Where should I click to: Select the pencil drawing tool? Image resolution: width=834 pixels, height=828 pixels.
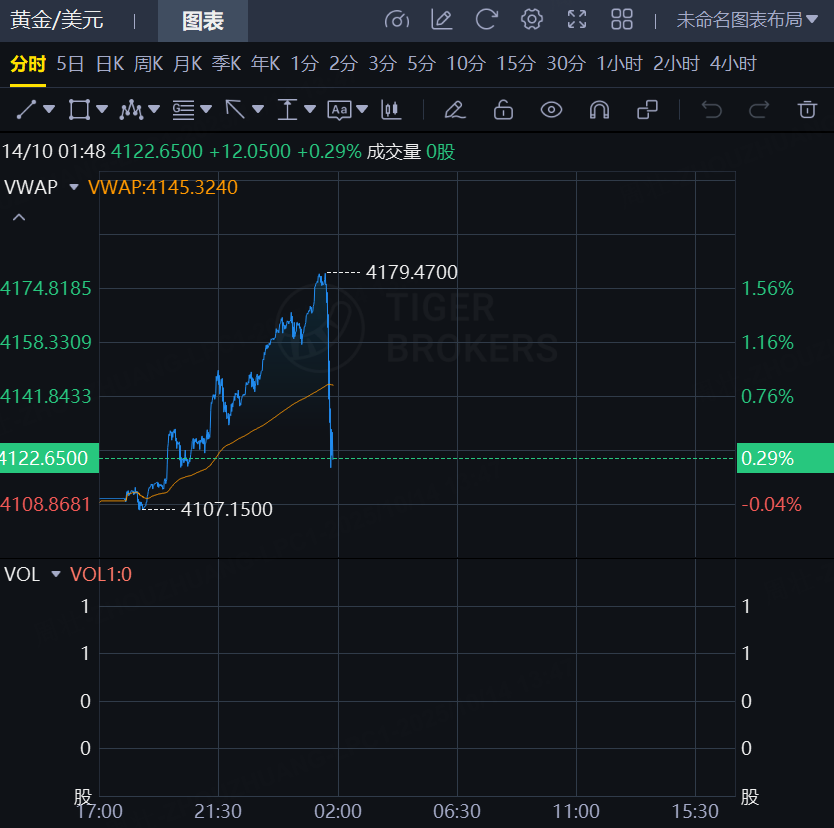click(454, 109)
